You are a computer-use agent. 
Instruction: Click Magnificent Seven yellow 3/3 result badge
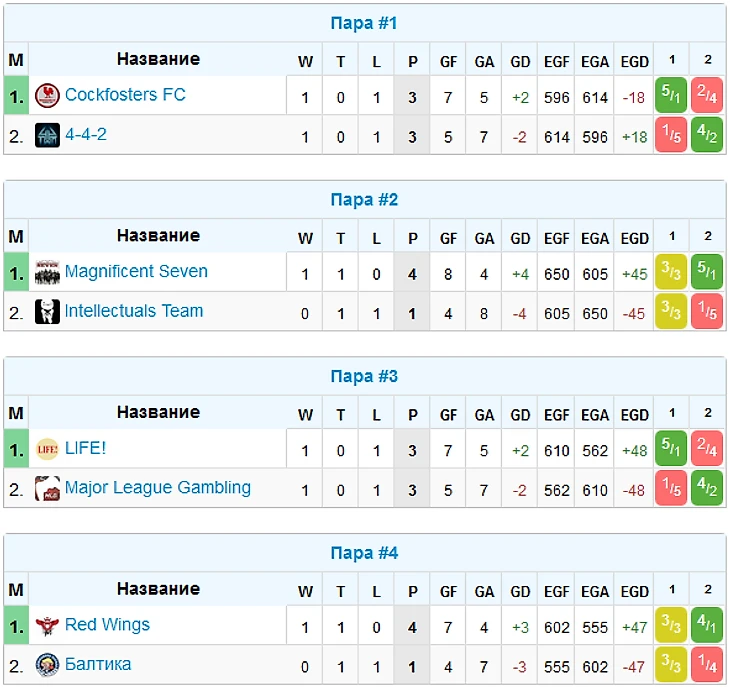point(671,271)
